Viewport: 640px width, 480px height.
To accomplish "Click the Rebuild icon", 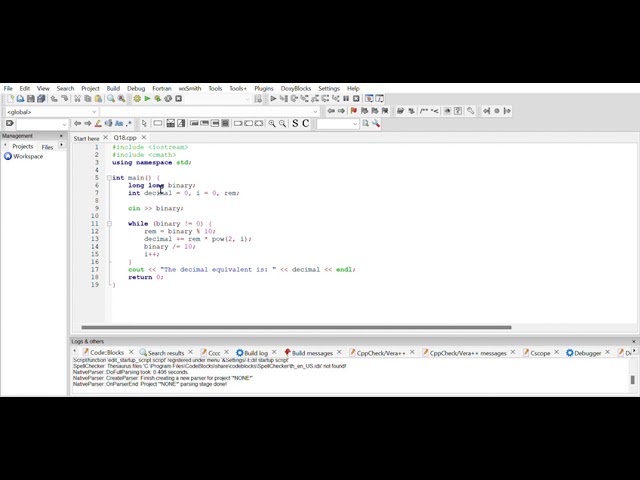I will click(168, 99).
